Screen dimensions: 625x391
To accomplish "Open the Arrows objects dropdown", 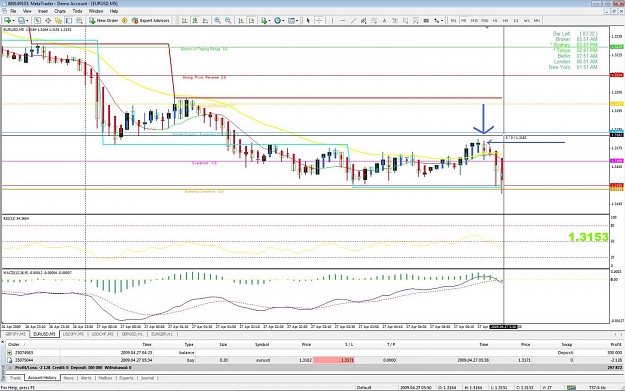I will (439, 20).
